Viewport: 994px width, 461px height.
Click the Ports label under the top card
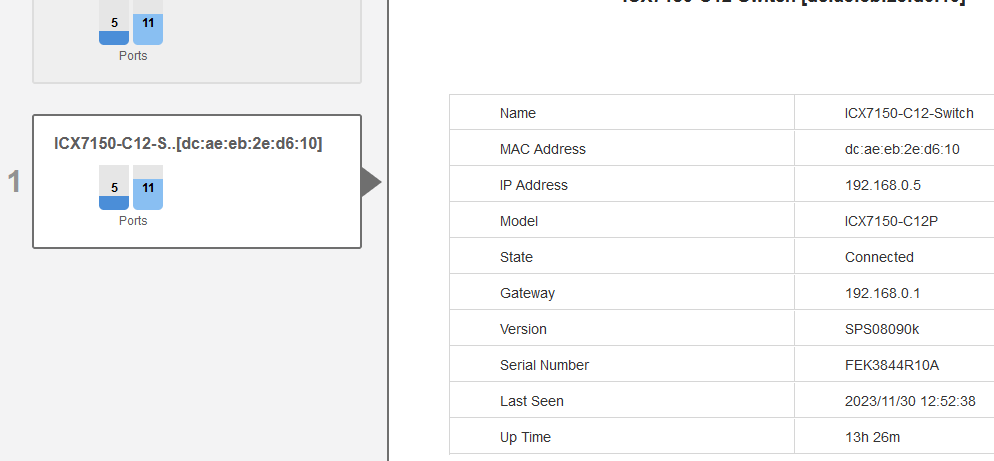(133, 56)
